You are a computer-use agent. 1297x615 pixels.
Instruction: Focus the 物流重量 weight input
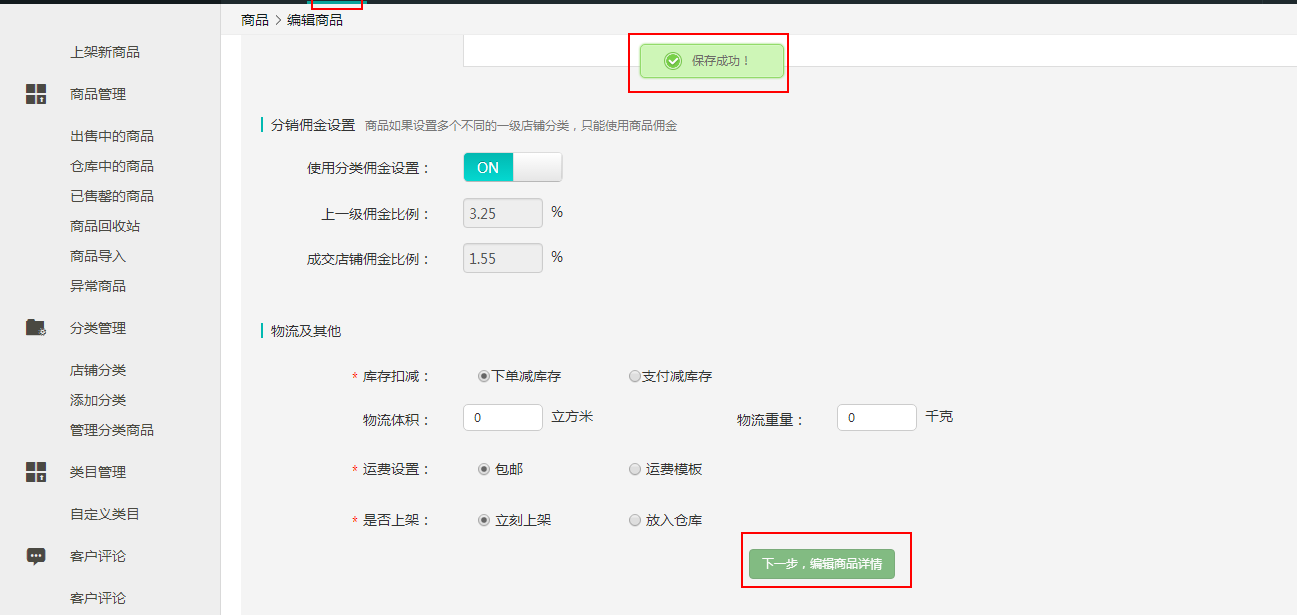click(x=876, y=417)
